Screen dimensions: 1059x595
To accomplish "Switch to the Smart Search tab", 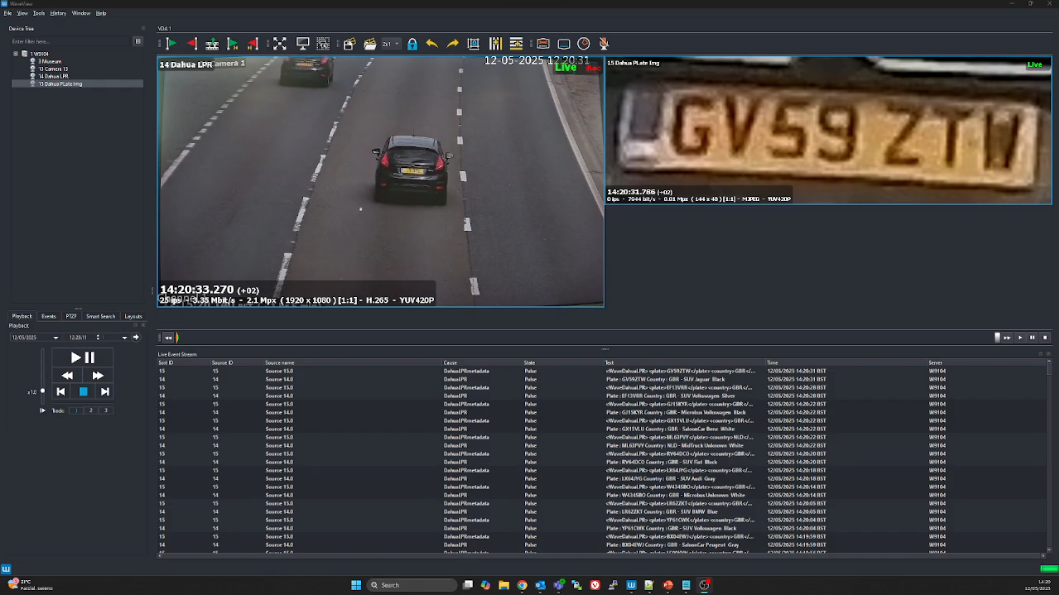I will pyautogui.click(x=101, y=316).
